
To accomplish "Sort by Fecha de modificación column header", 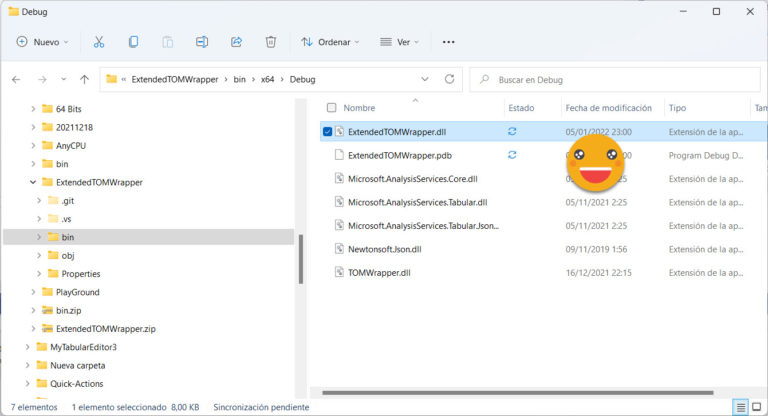I will pyautogui.click(x=608, y=108).
